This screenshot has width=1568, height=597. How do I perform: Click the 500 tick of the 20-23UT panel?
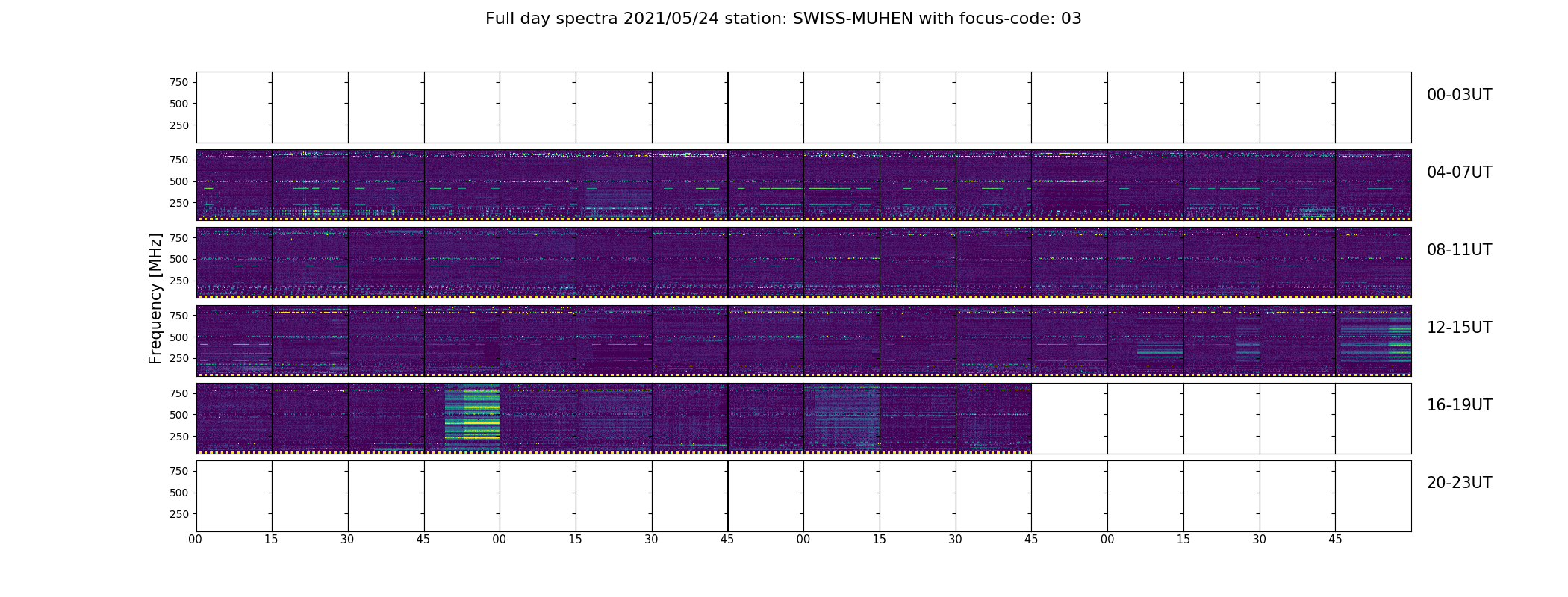pyautogui.click(x=179, y=493)
